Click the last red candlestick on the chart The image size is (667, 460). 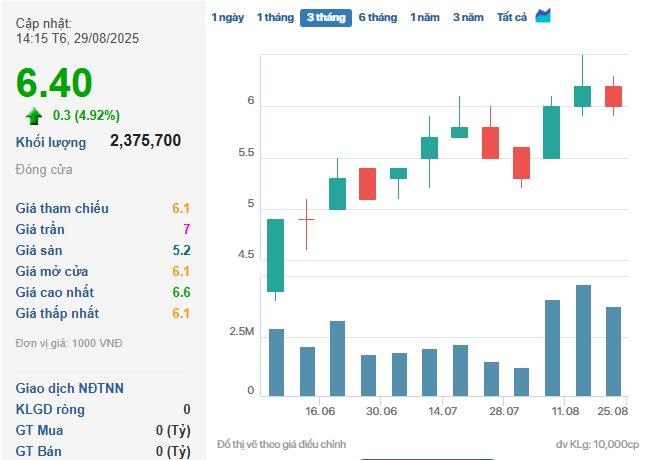pos(613,96)
